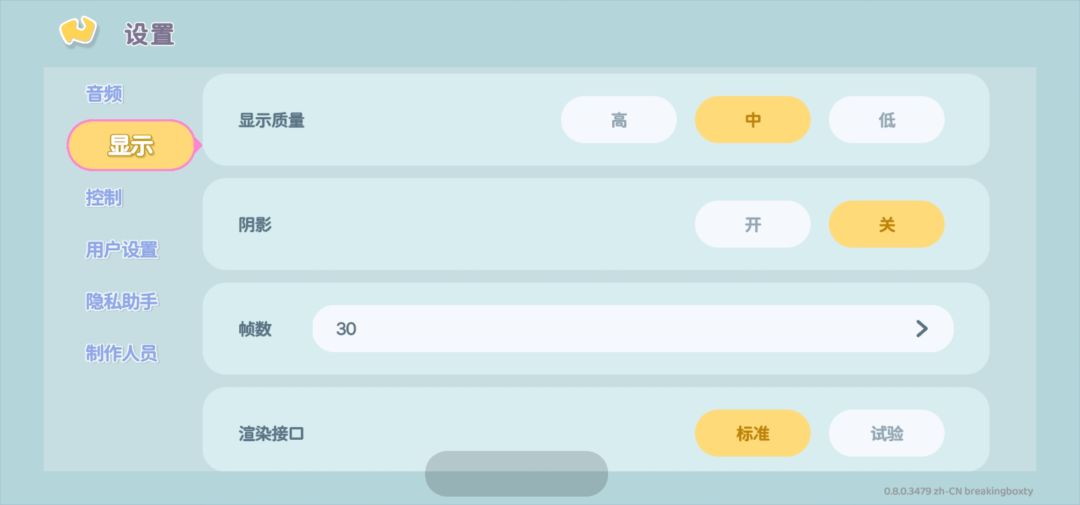The image size is (1080, 505).
Task: Set display quality to 中
Action: click(753, 120)
